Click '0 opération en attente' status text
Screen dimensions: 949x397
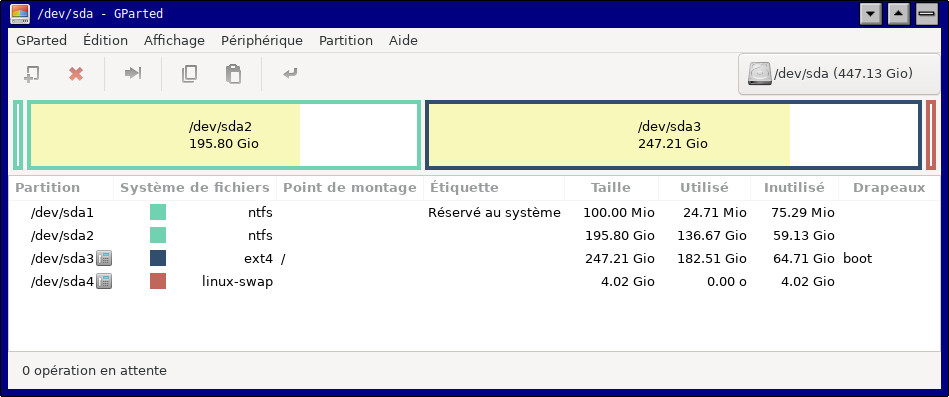click(x=94, y=370)
